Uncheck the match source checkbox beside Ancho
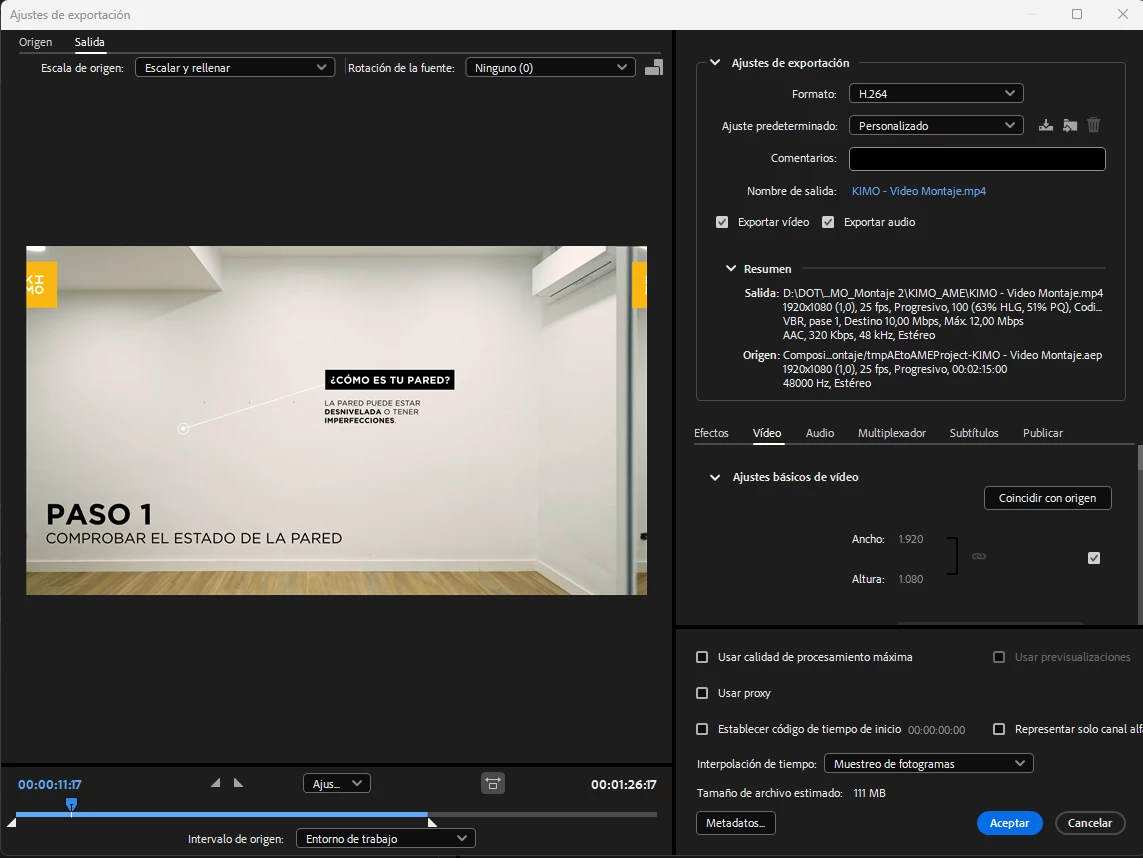 (x=1094, y=558)
